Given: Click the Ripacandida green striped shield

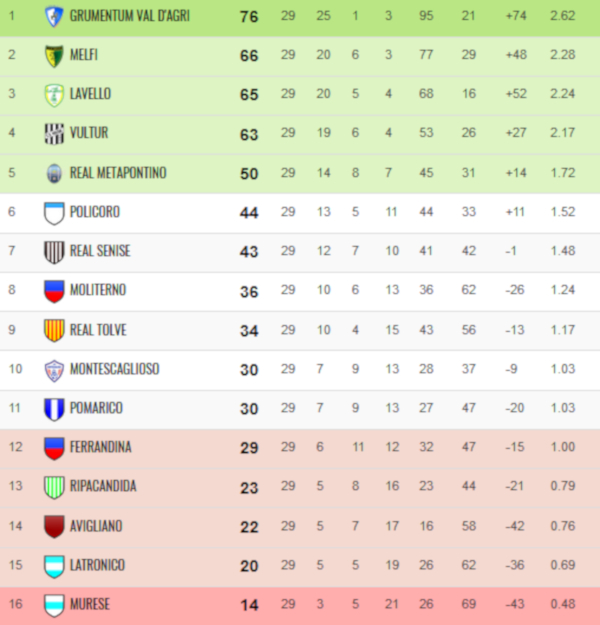Looking at the screenshot, I should pyautogui.click(x=54, y=487).
